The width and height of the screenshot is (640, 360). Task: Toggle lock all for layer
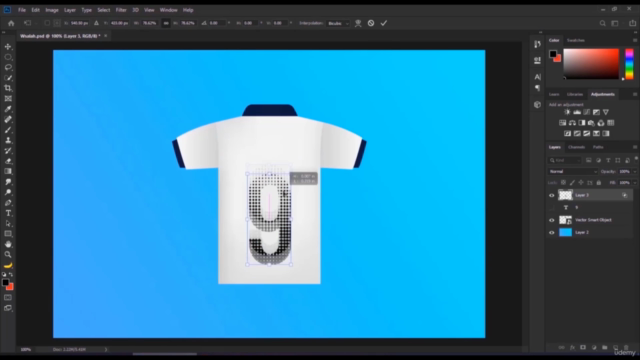pos(599,182)
